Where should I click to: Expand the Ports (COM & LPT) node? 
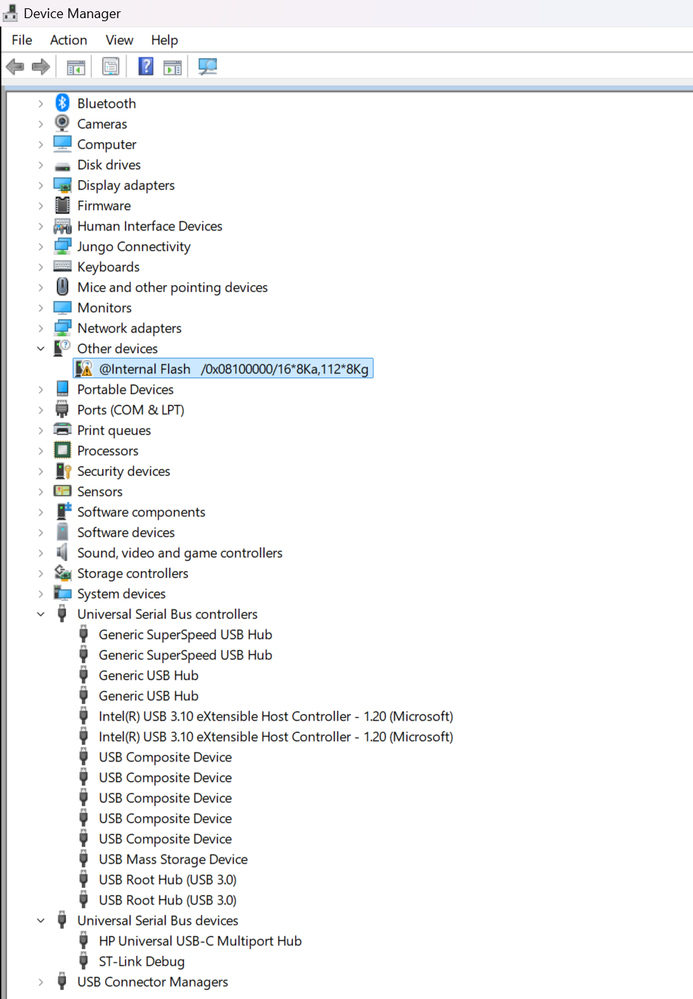[41, 410]
